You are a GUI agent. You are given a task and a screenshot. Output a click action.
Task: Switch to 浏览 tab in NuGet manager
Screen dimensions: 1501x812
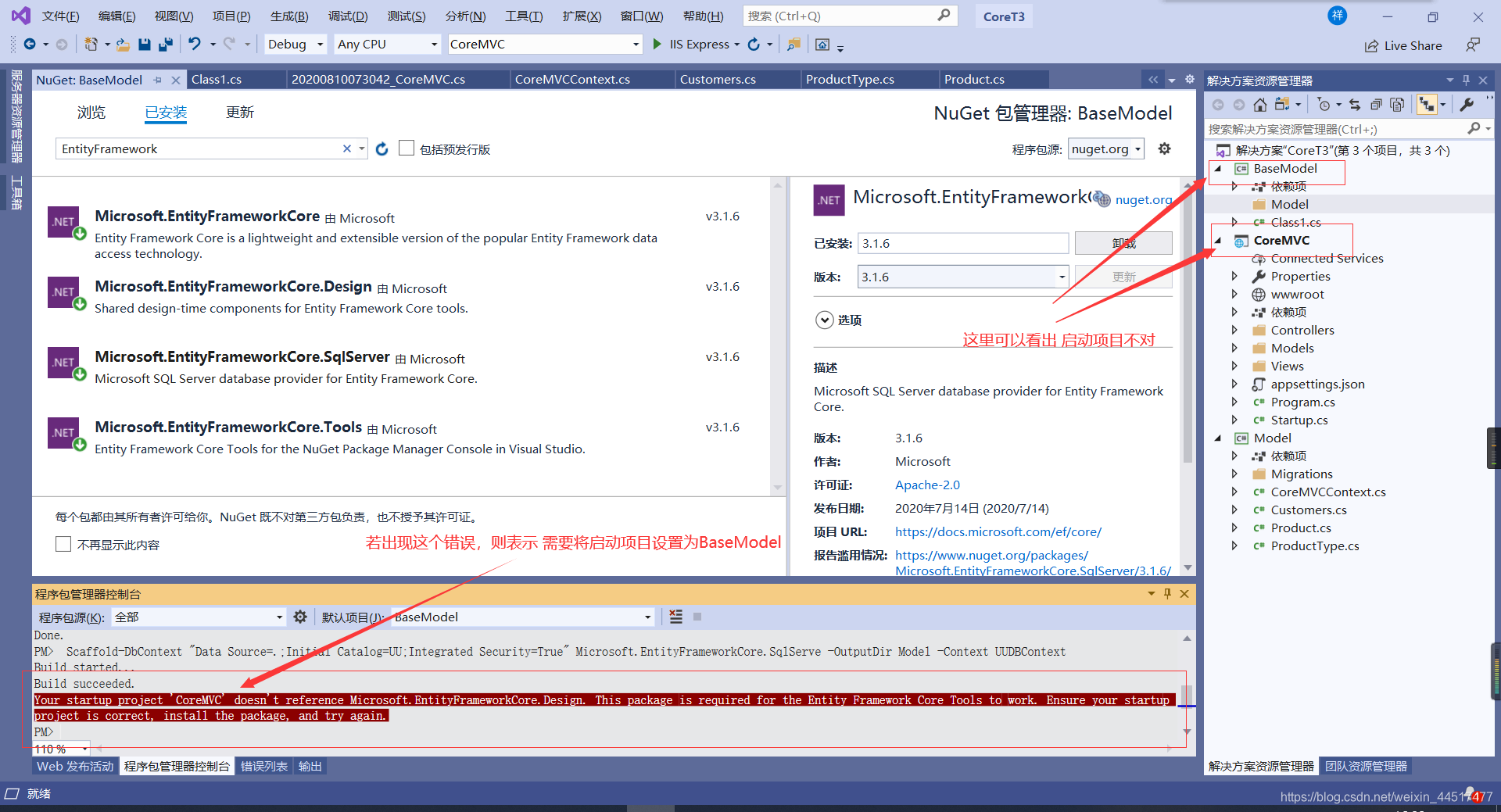[x=91, y=113]
